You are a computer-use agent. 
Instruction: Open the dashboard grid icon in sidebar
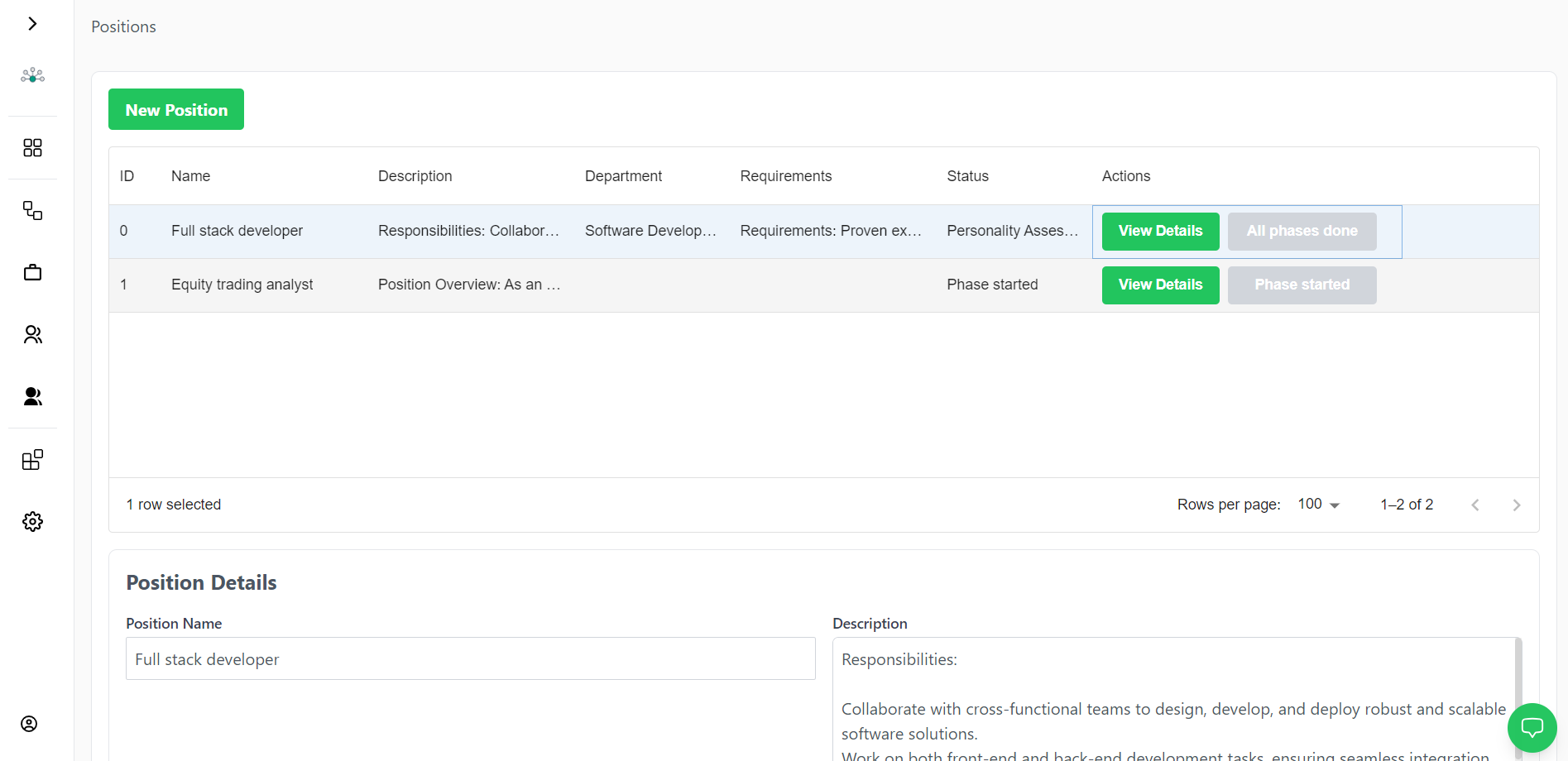point(32,148)
